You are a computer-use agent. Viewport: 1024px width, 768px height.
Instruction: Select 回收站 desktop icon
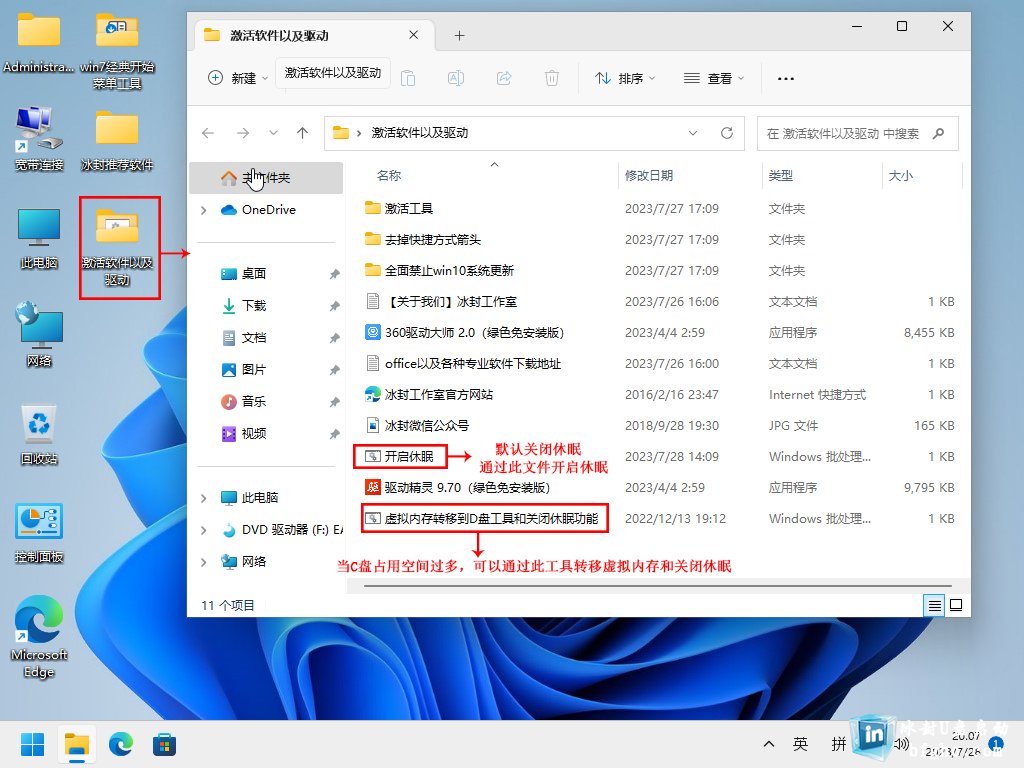[x=39, y=435]
